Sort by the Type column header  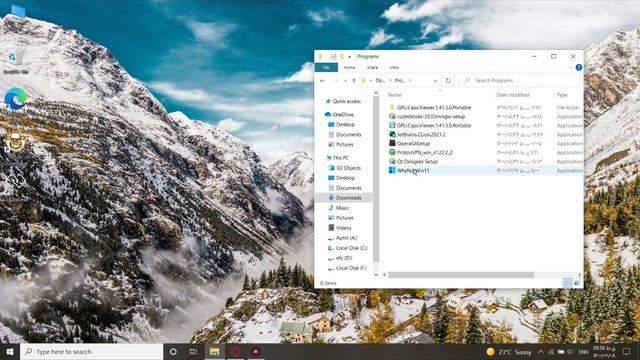point(562,95)
